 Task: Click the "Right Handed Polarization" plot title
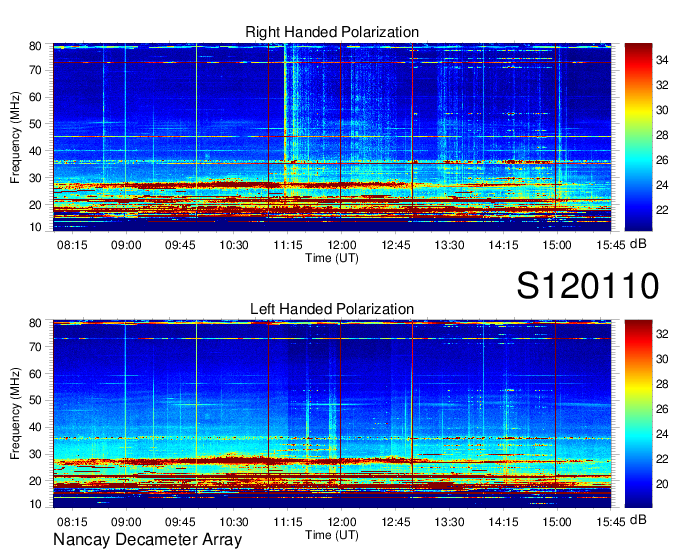coord(332,32)
